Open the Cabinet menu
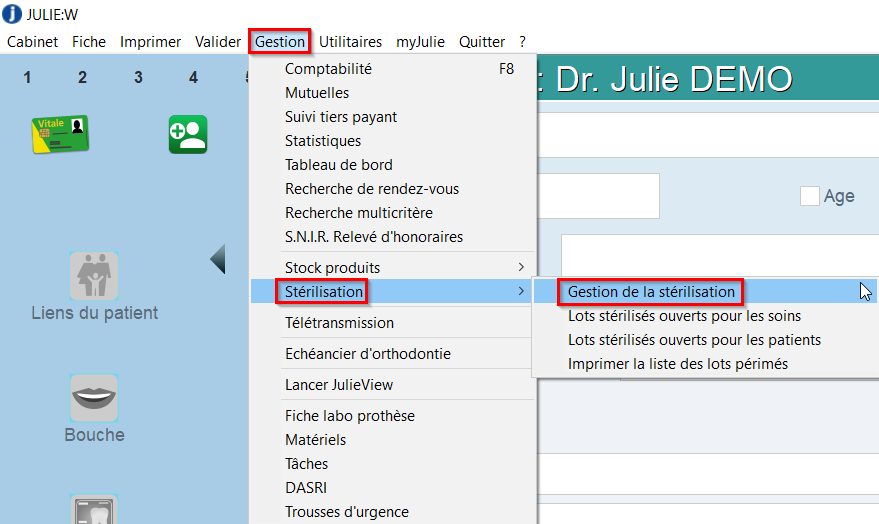Image resolution: width=879 pixels, height=524 pixels. (x=33, y=42)
